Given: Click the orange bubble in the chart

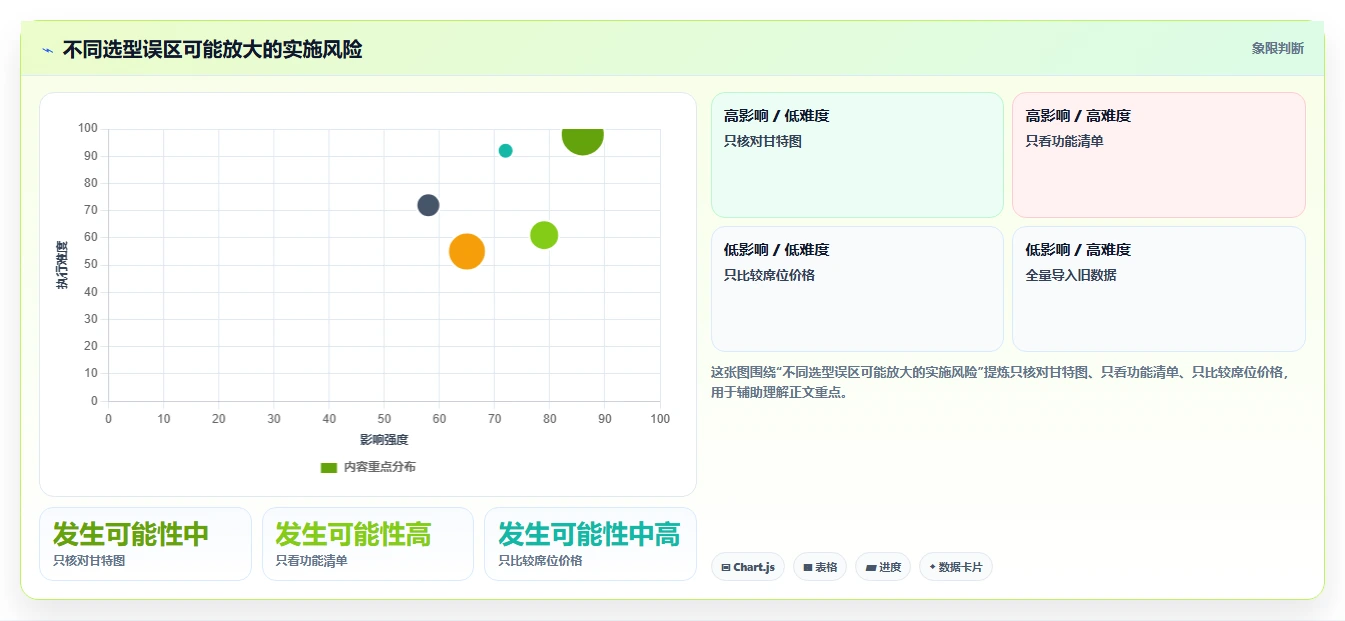Looking at the screenshot, I should (x=467, y=251).
